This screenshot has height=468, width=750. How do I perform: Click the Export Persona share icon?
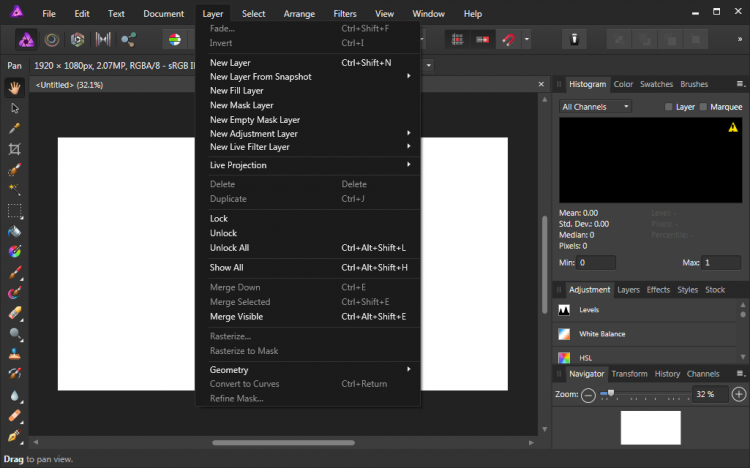129,40
